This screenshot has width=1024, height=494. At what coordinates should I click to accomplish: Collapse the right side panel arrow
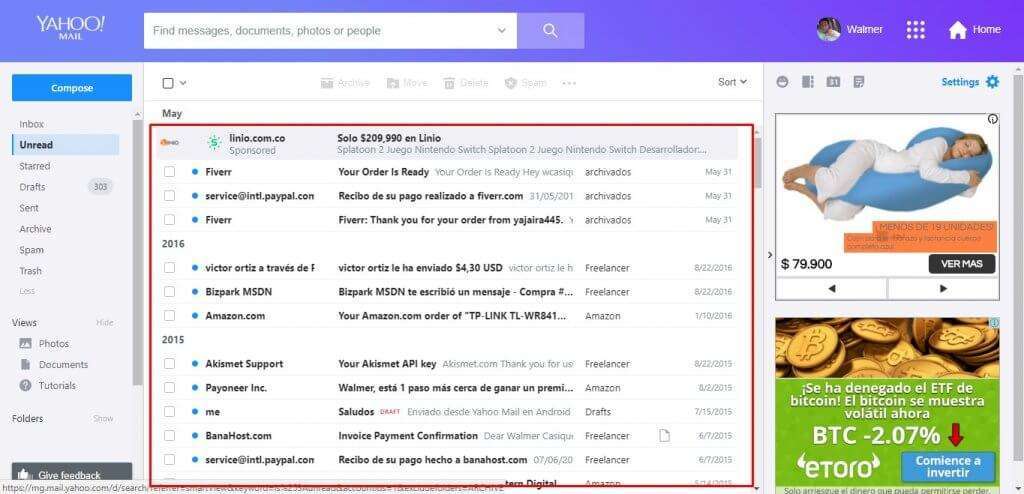[770, 255]
